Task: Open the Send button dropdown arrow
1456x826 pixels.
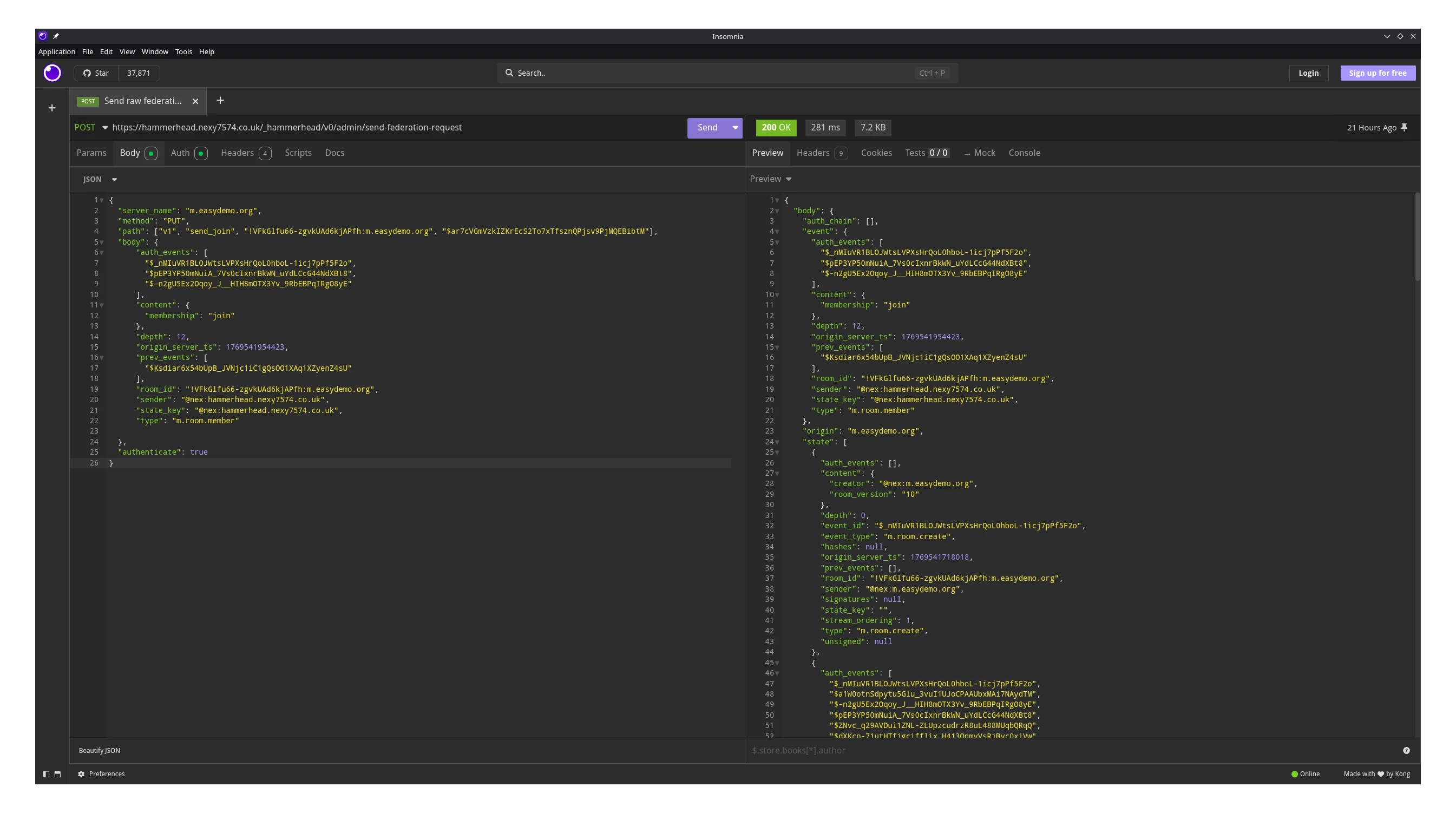Action: point(735,128)
